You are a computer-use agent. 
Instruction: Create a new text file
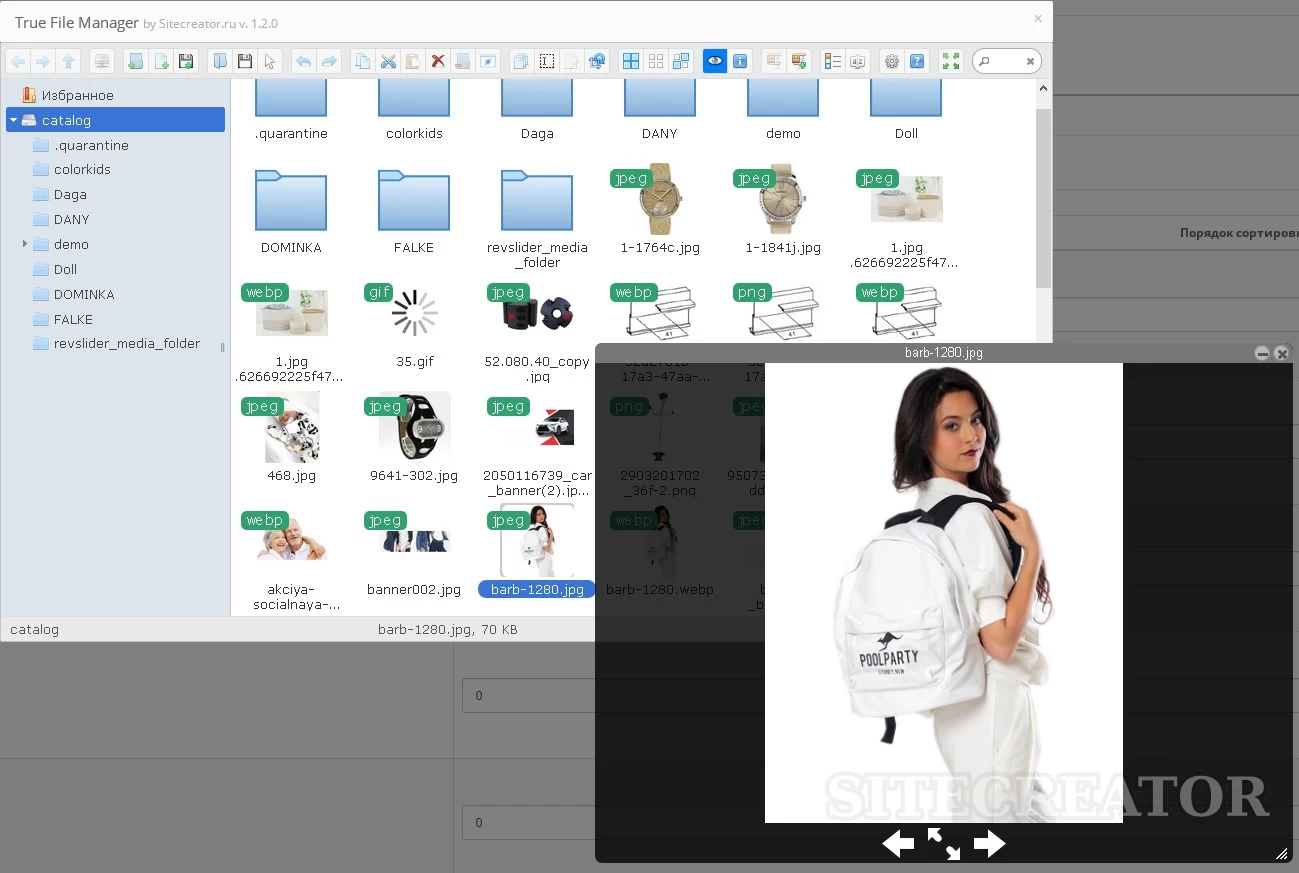click(161, 61)
